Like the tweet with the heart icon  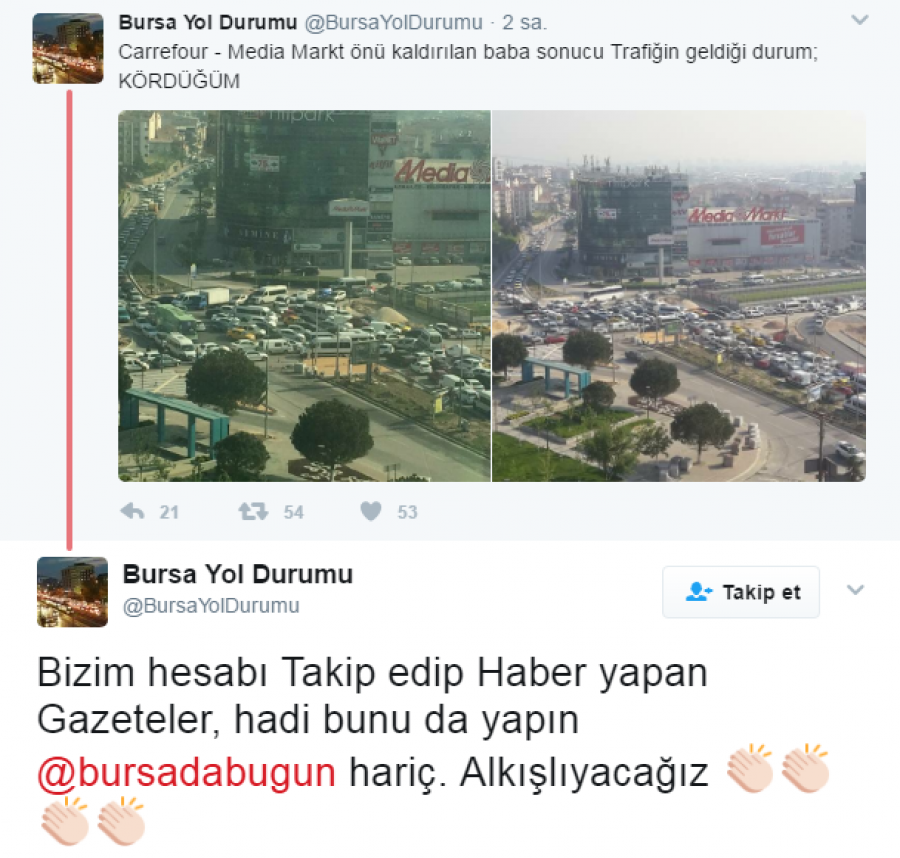[371, 511]
